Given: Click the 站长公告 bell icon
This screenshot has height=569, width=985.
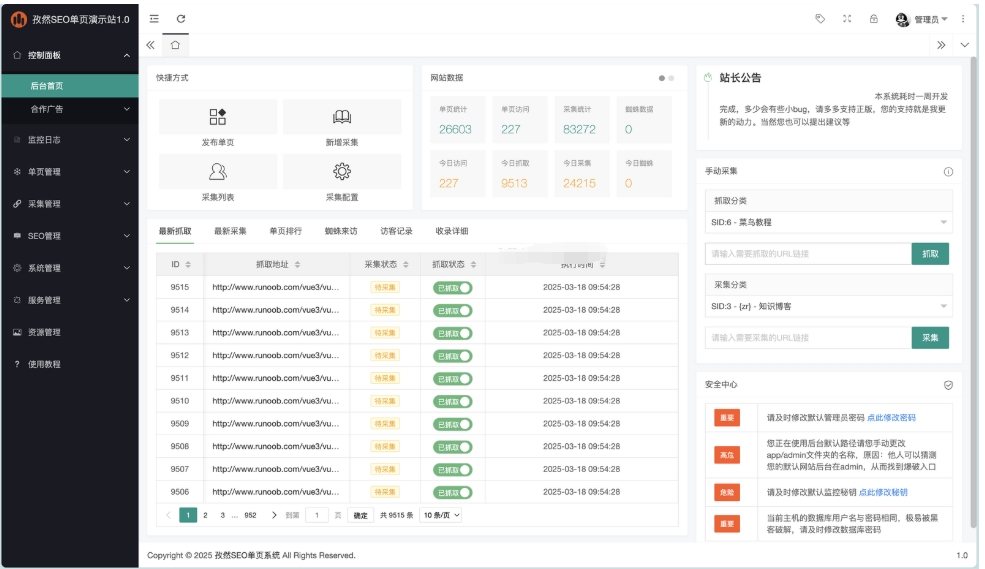Looking at the screenshot, I should click(708, 77).
